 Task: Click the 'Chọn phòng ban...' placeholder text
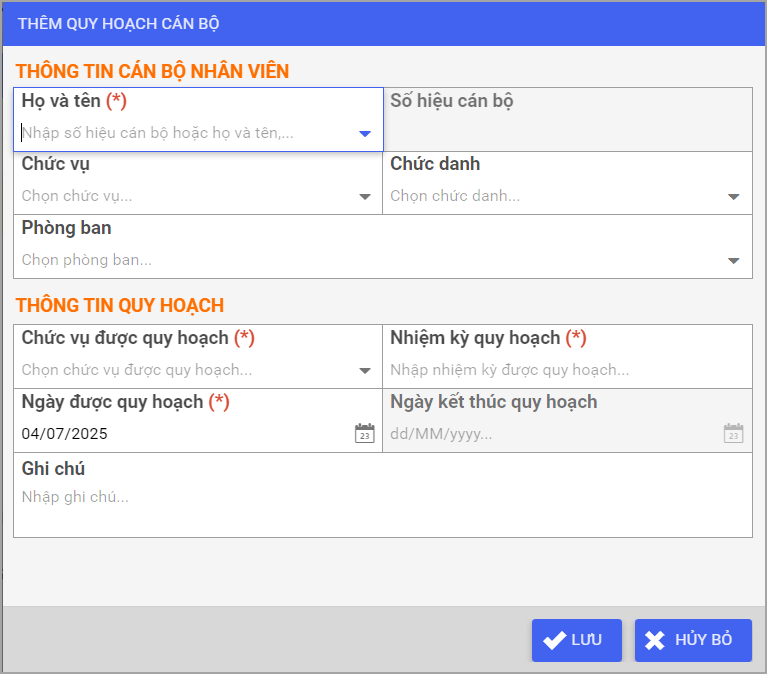(87, 260)
